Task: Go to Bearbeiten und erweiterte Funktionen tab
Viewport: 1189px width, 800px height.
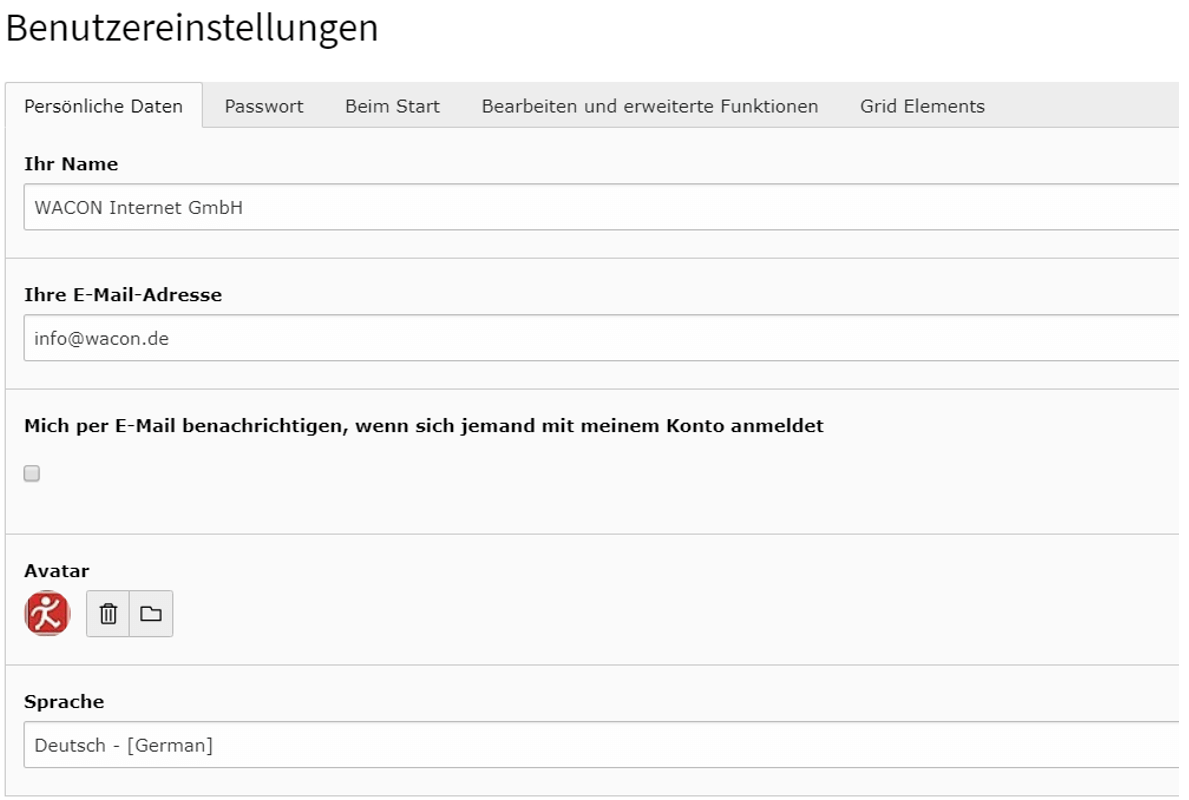Action: click(x=650, y=106)
